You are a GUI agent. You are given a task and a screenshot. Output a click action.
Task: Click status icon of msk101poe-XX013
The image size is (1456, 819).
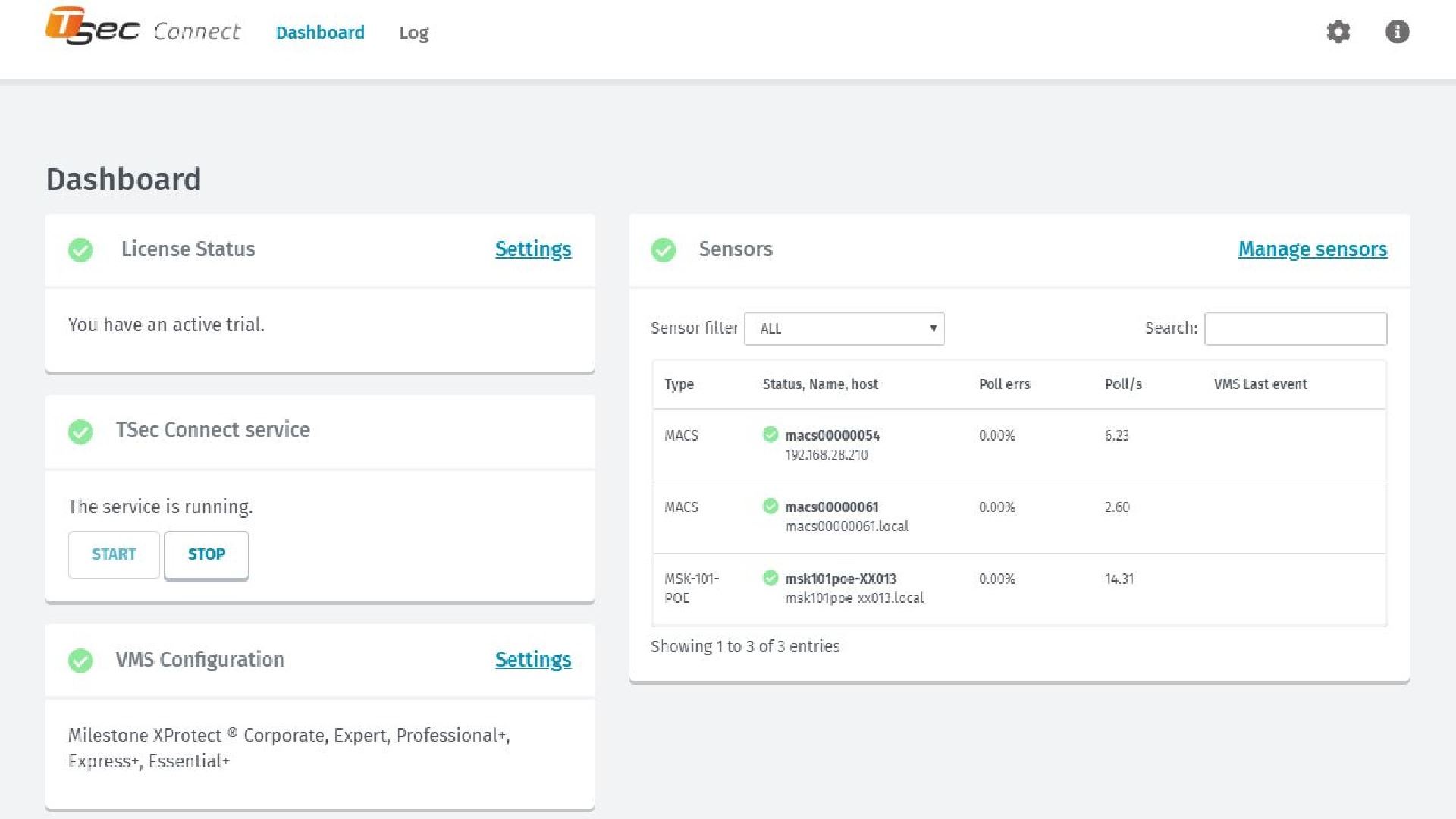770,578
